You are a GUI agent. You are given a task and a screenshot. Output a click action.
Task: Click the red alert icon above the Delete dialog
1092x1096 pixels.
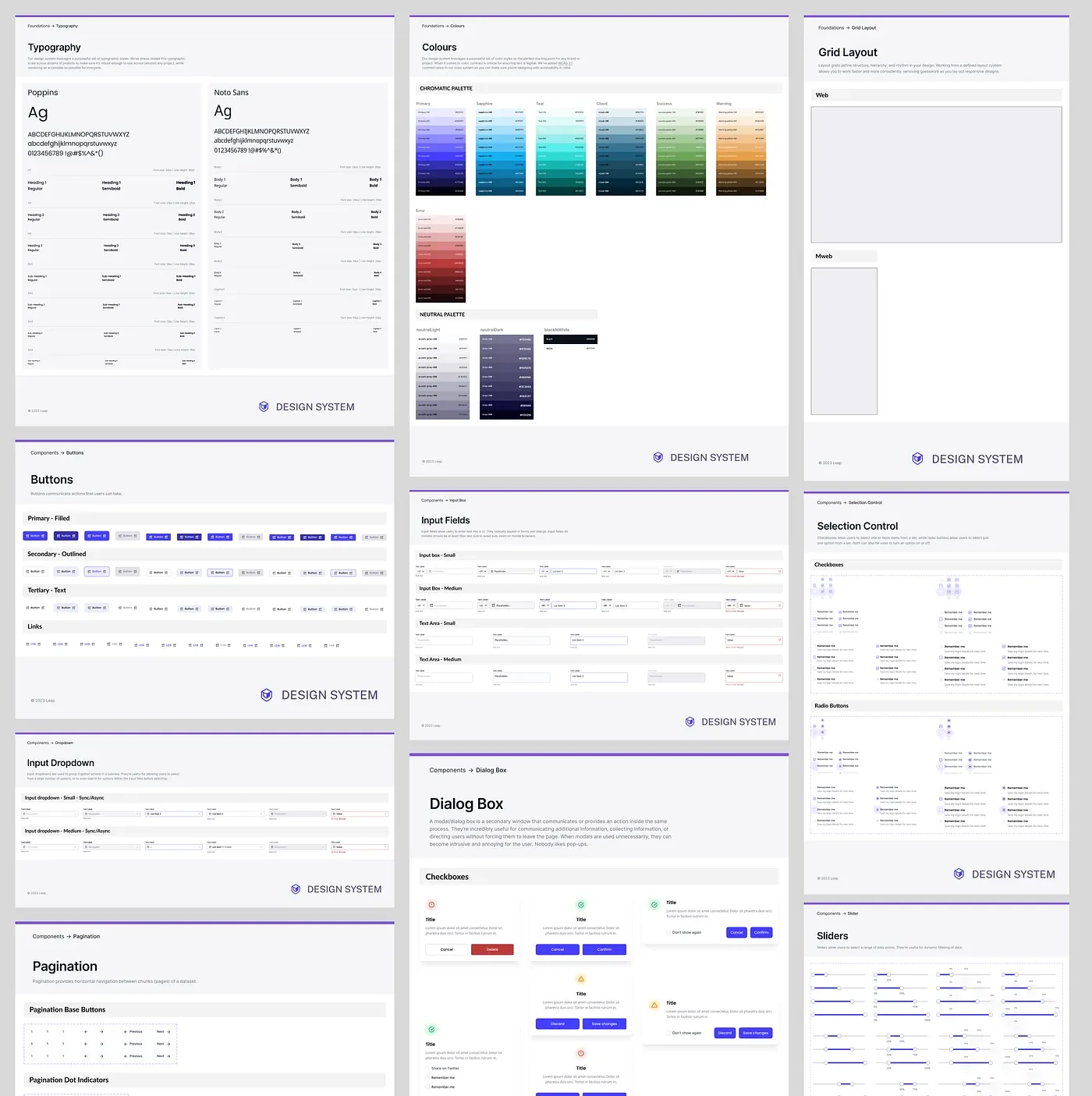[431, 905]
